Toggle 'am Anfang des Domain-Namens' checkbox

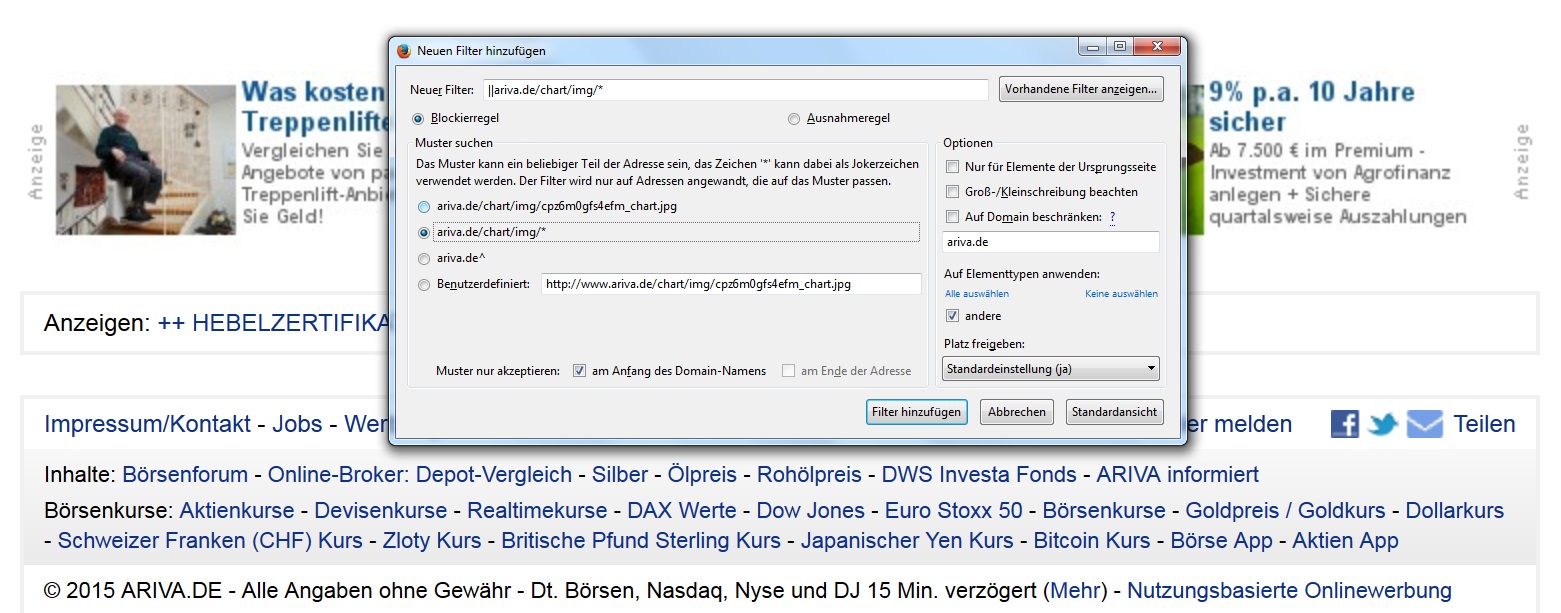(x=579, y=371)
